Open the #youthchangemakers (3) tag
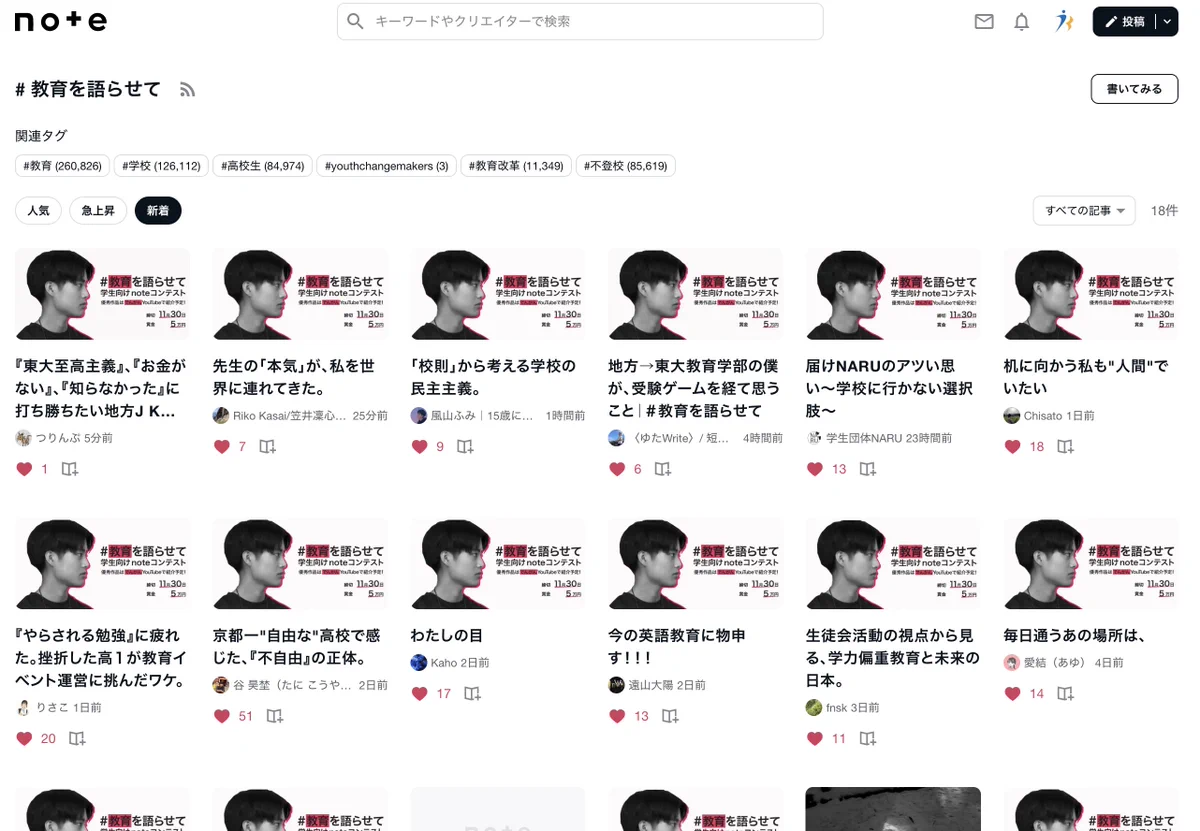1200x831 pixels. pos(387,166)
